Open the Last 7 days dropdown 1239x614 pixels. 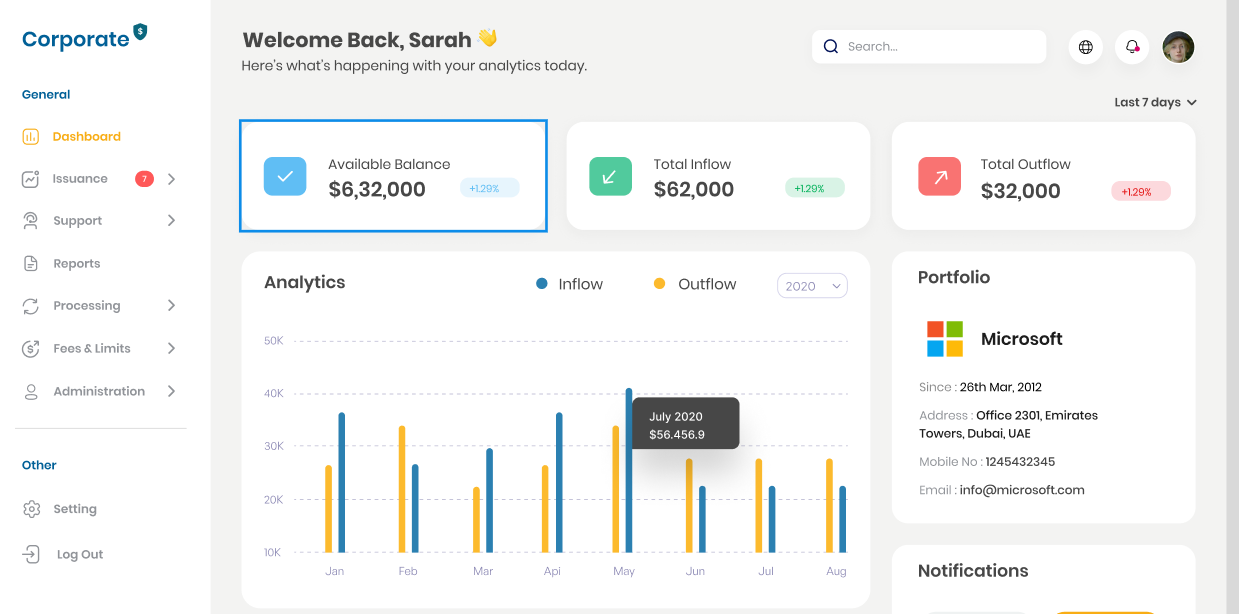pyautogui.click(x=1155, y=102)
